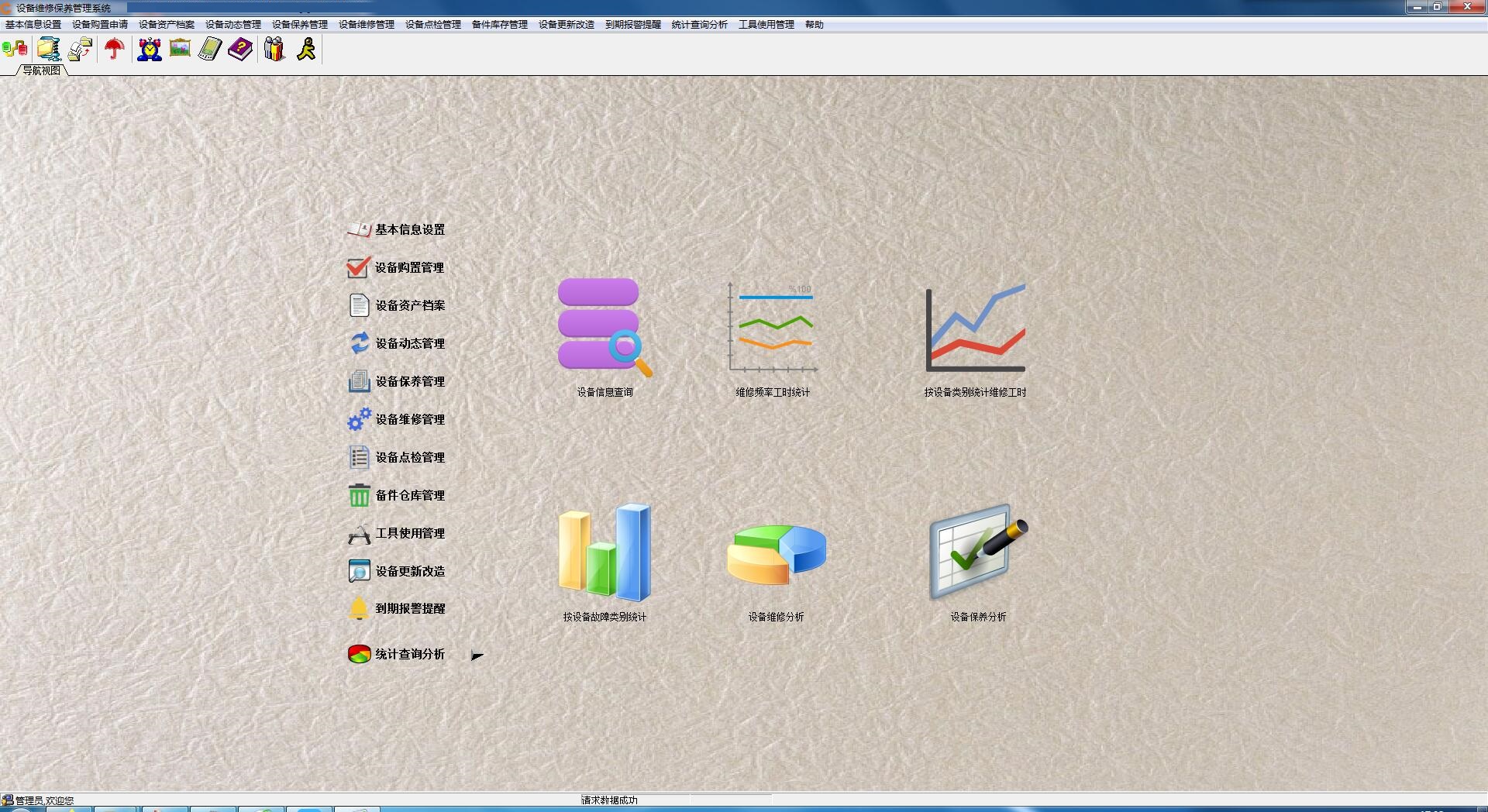Open the 基本信息设置 menu in the menu bar
Screen dimensions: 1488x812
(x=33, y=25)
